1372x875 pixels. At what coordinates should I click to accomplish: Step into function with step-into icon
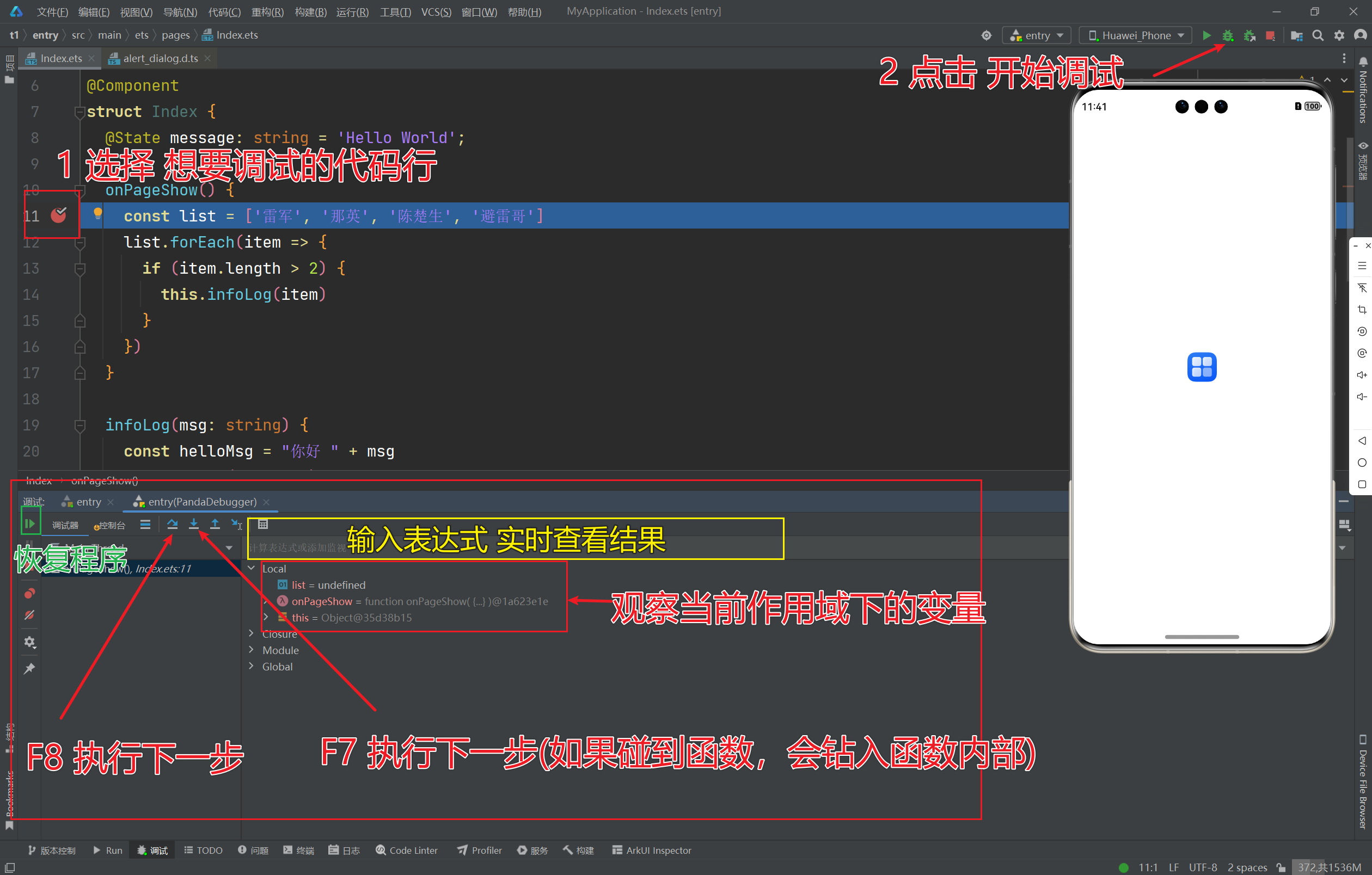(x=194, y=525)
